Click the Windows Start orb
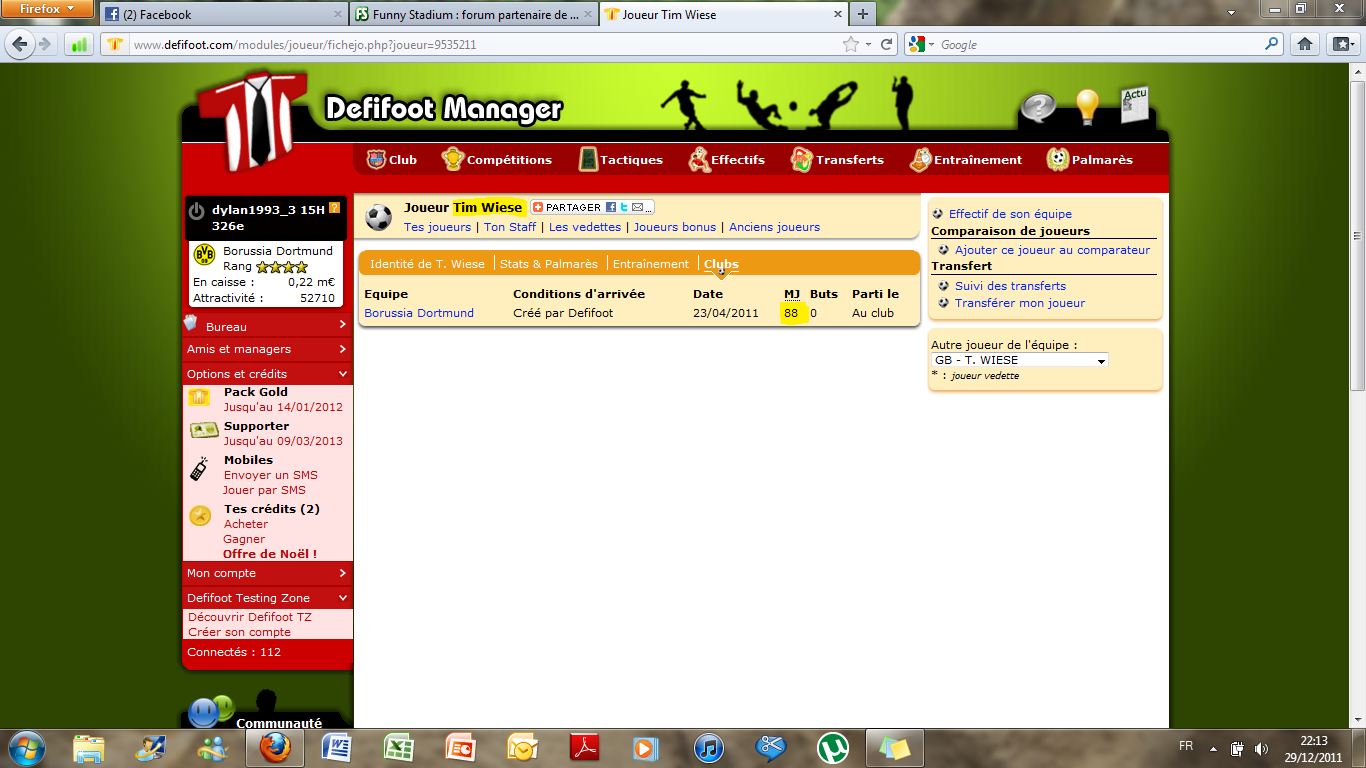The height and width of the screenshot is (768, 1366). pos(26,747)
